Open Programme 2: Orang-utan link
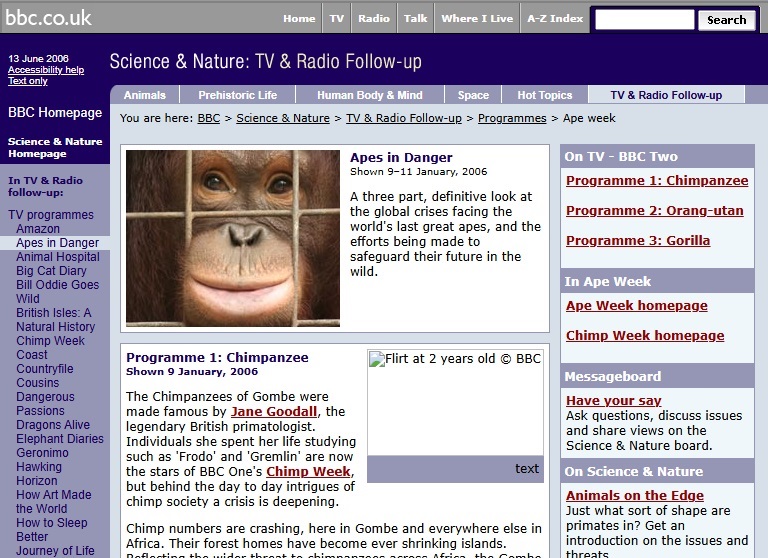 pos(654,211)
